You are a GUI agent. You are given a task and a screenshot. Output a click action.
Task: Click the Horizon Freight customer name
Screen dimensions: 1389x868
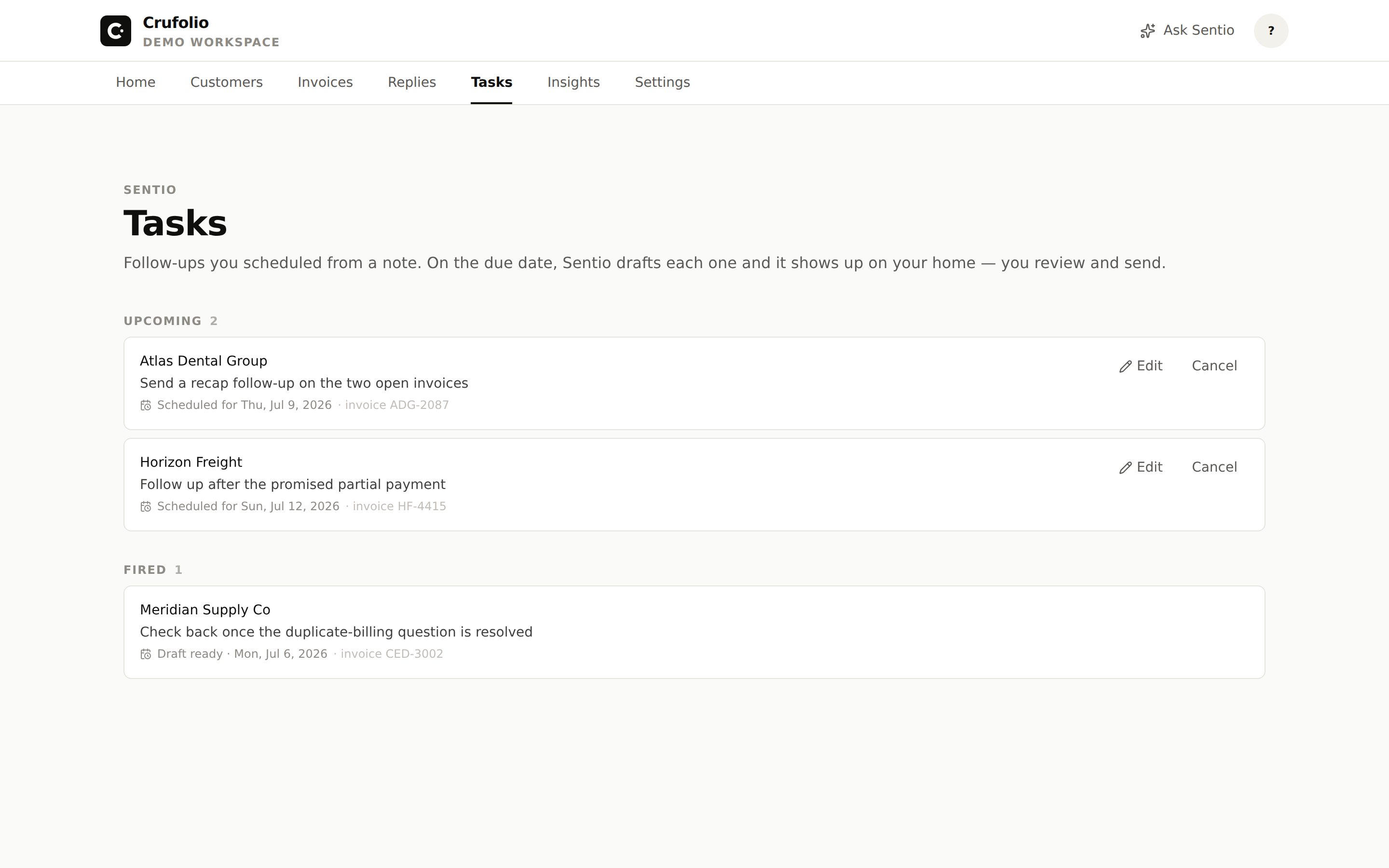[191, 462]
